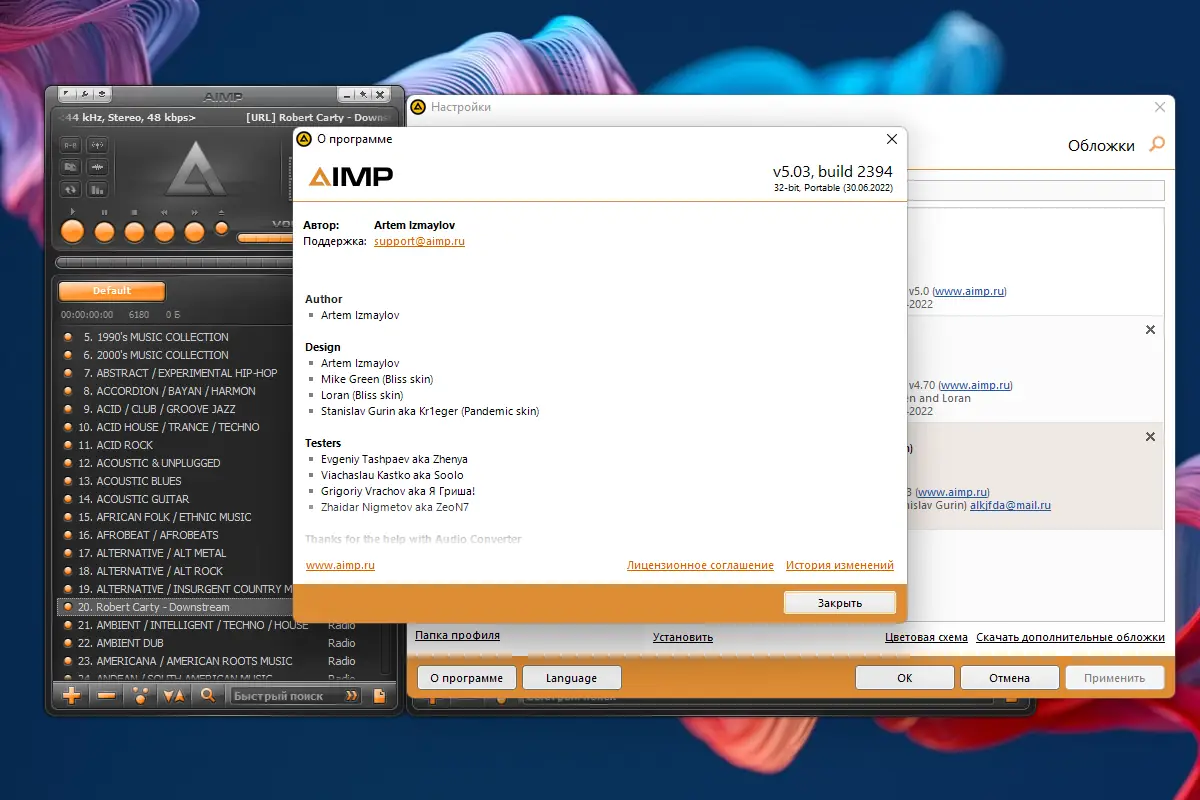Click the folder icon button in player
The height and width of the screenshot is (800, 1200).
point(70,167)
